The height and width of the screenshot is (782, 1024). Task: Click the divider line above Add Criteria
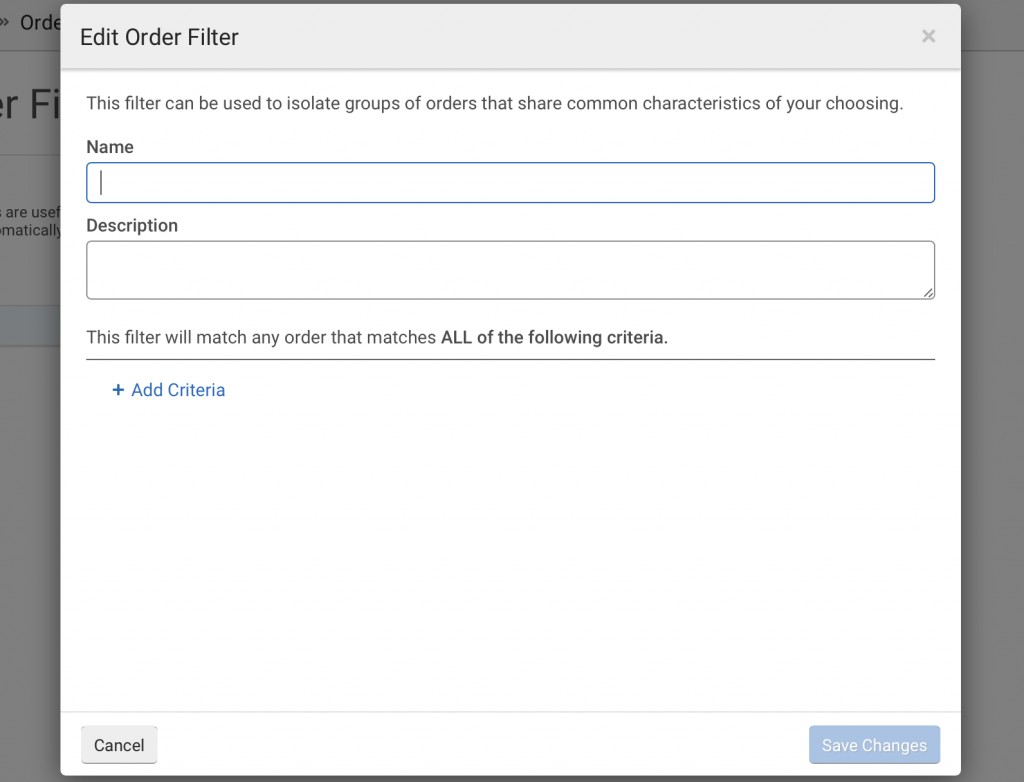[511, 356]
